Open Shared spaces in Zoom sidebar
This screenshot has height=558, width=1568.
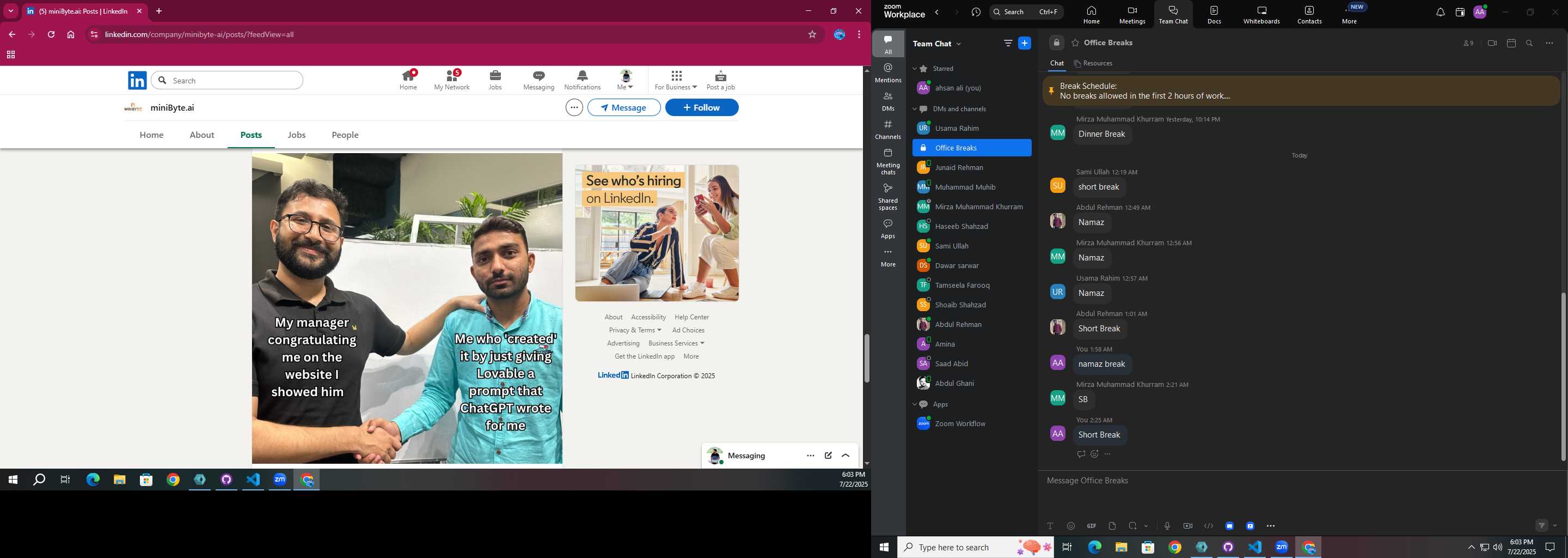[888, 197]
